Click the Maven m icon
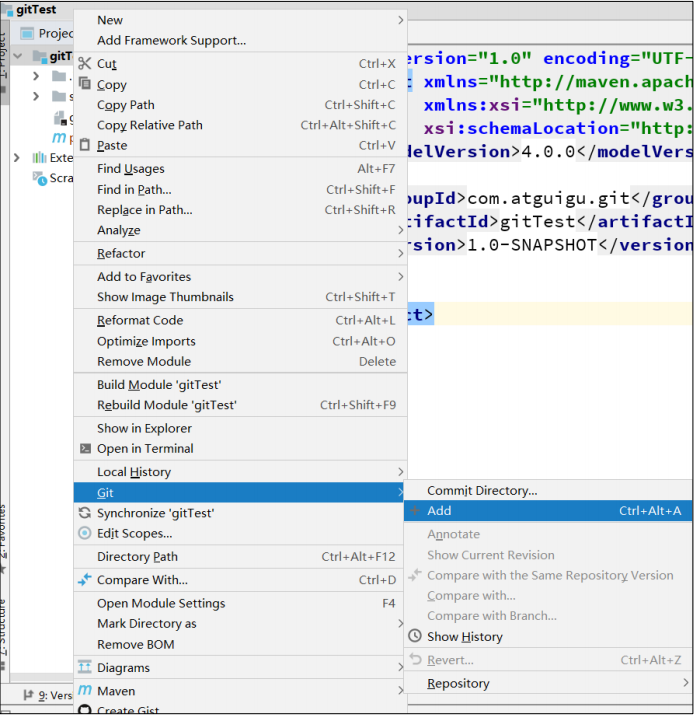Viewport: 695px width, 715px height. (x=85, y=690)
